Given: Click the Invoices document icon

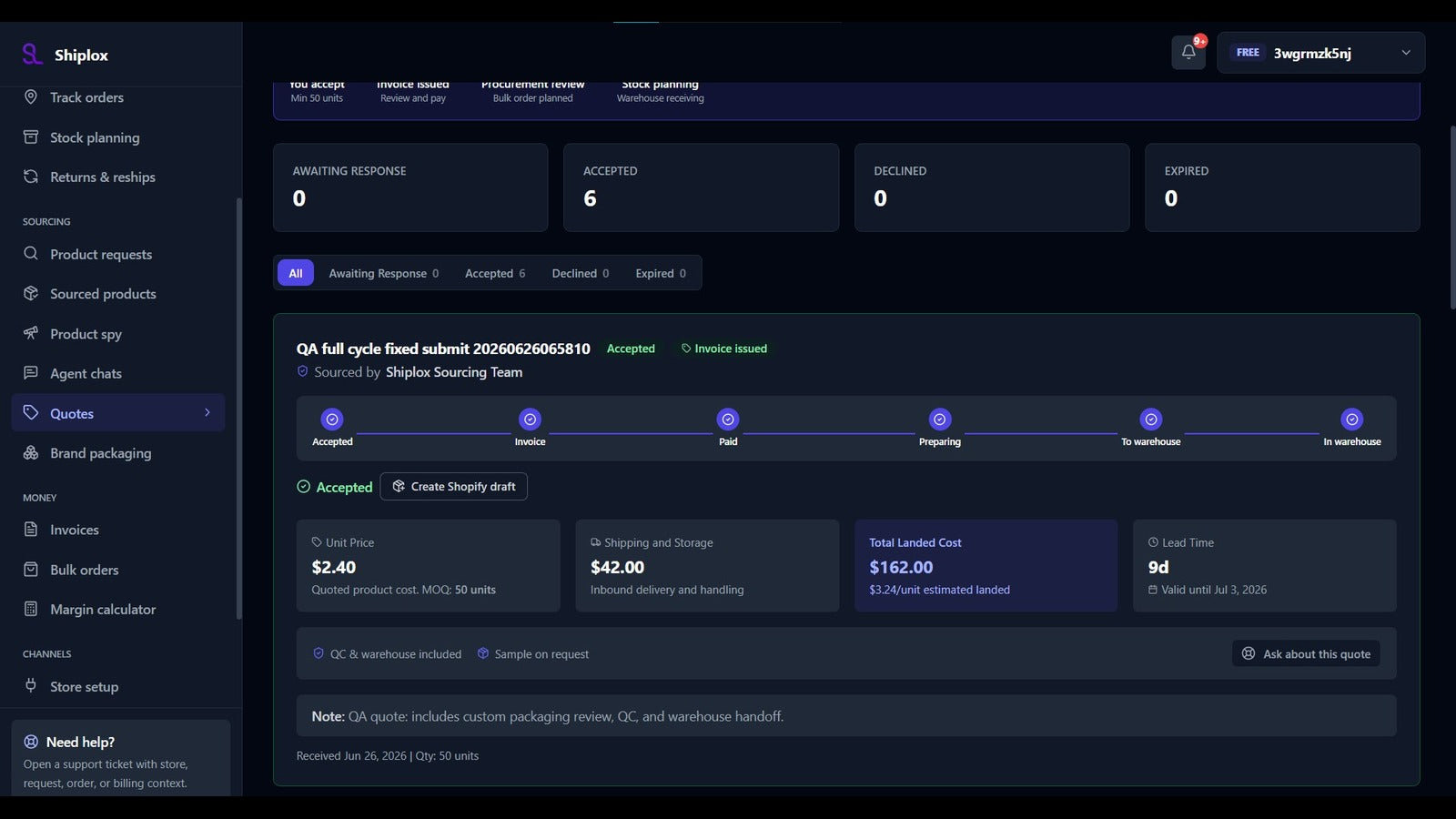Looking at the screenshot, I should pyautogui.click(x=31, y=529).
